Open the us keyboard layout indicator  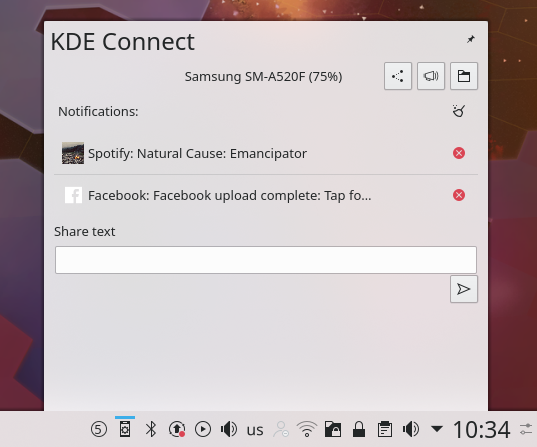(255, 430)
